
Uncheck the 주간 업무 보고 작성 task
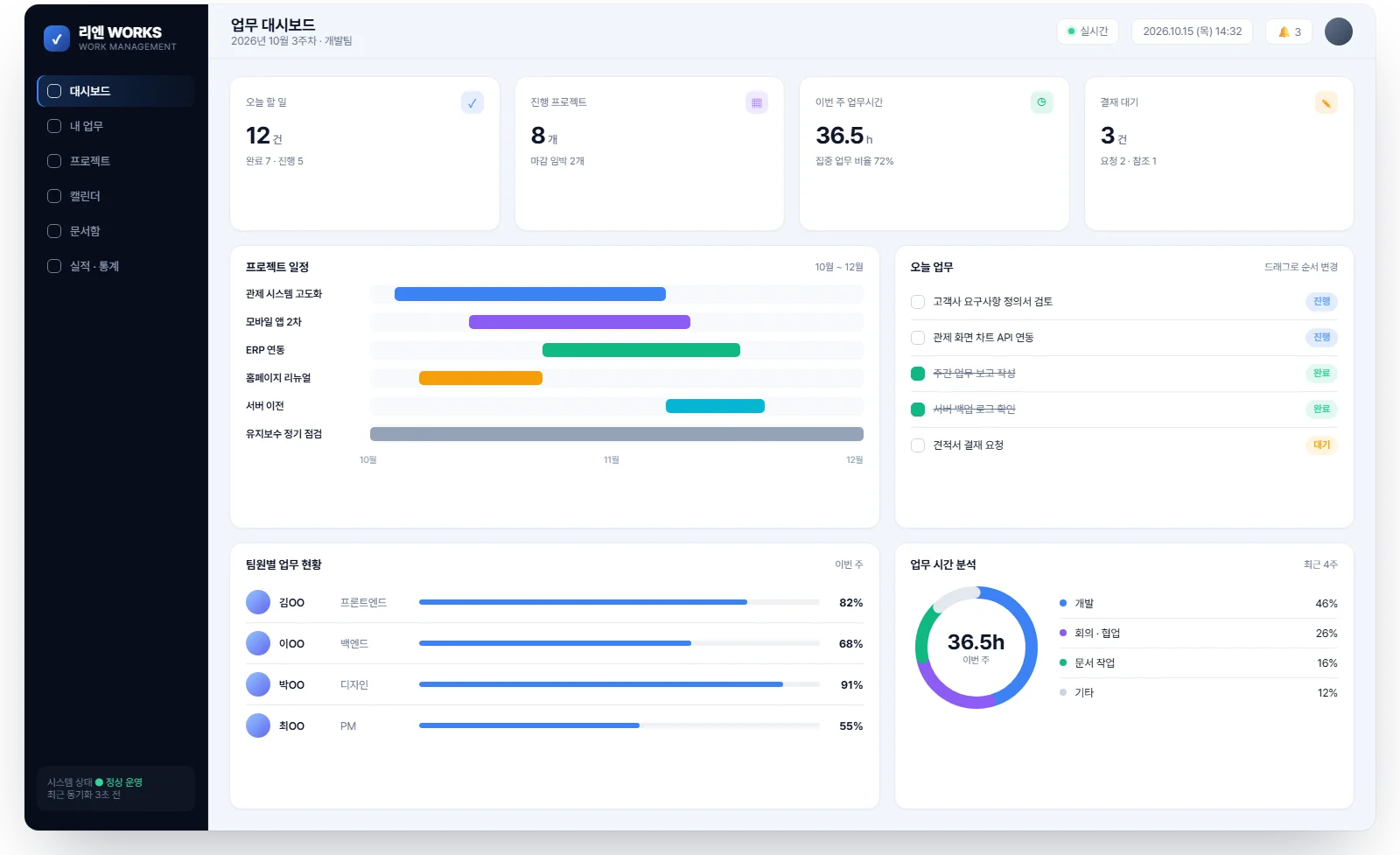point(918,374)
